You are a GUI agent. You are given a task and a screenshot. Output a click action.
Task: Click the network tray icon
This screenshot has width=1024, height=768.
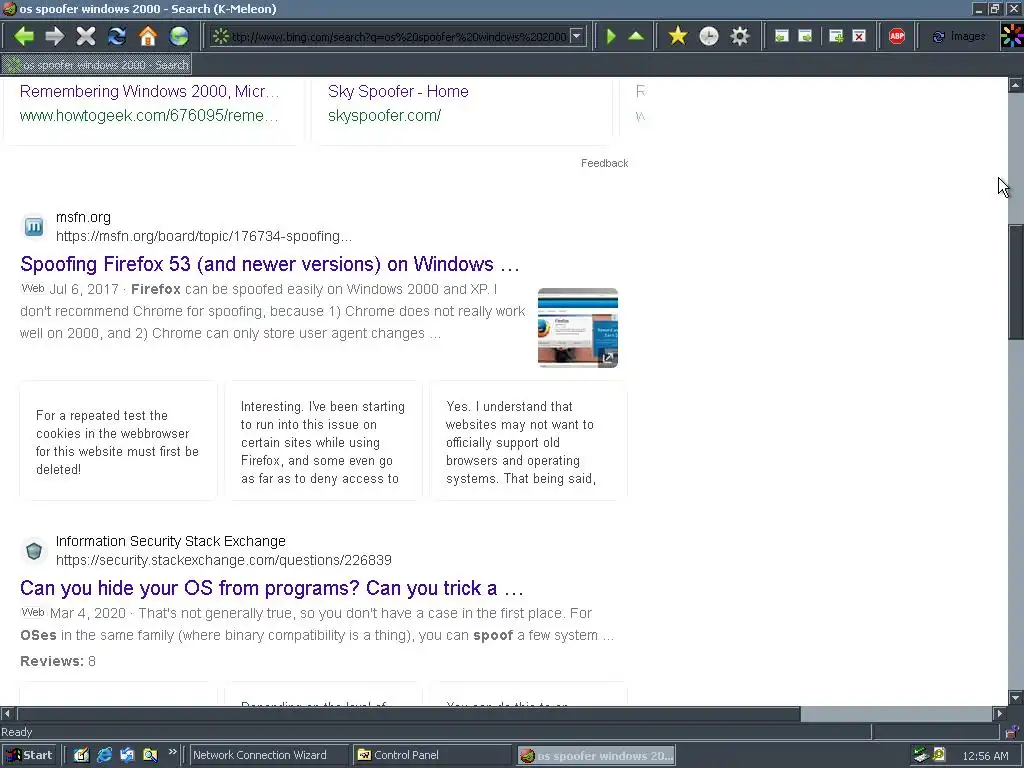[921, 755]
